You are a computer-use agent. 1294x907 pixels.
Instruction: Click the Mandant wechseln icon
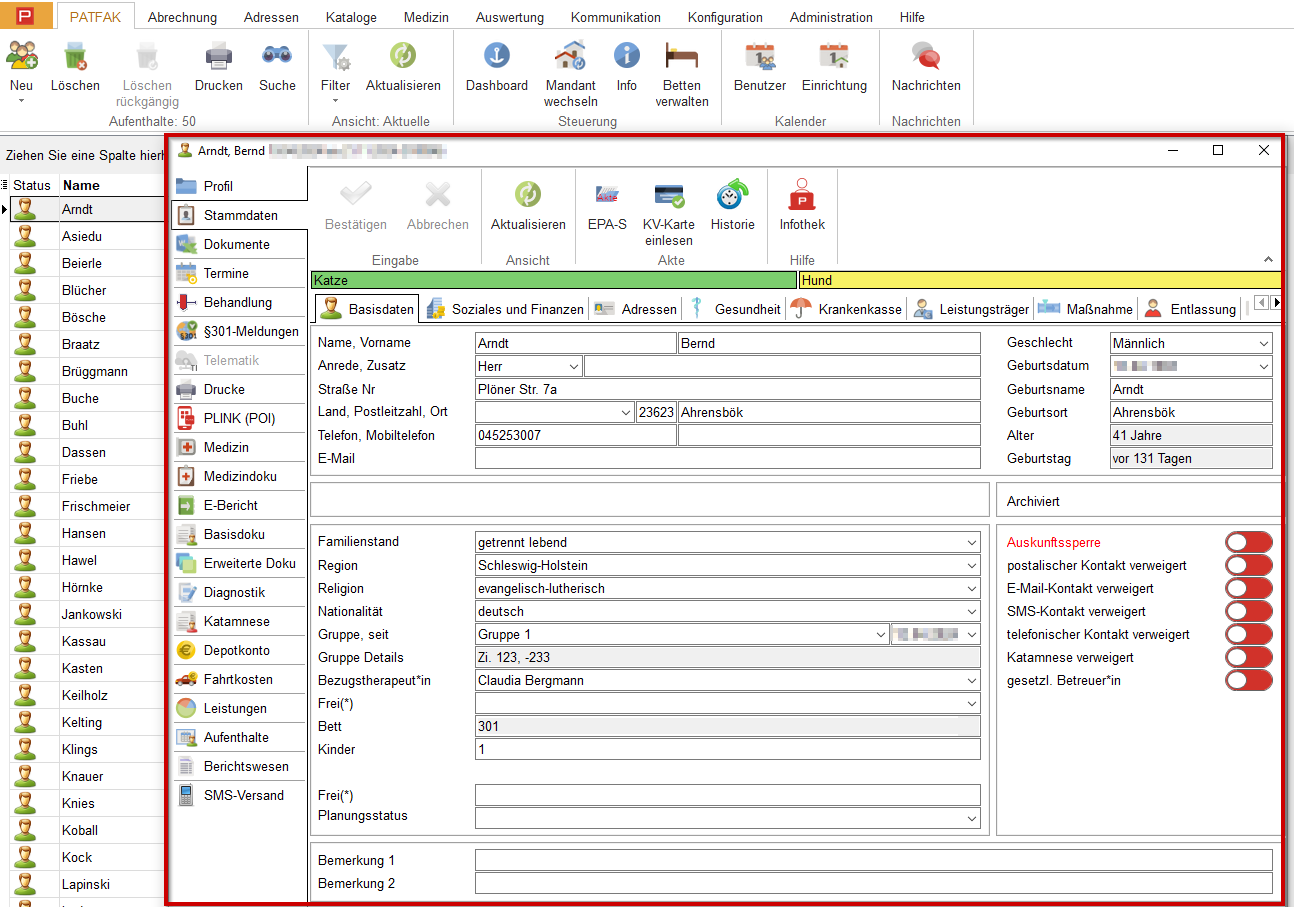[x=570, y=58]
